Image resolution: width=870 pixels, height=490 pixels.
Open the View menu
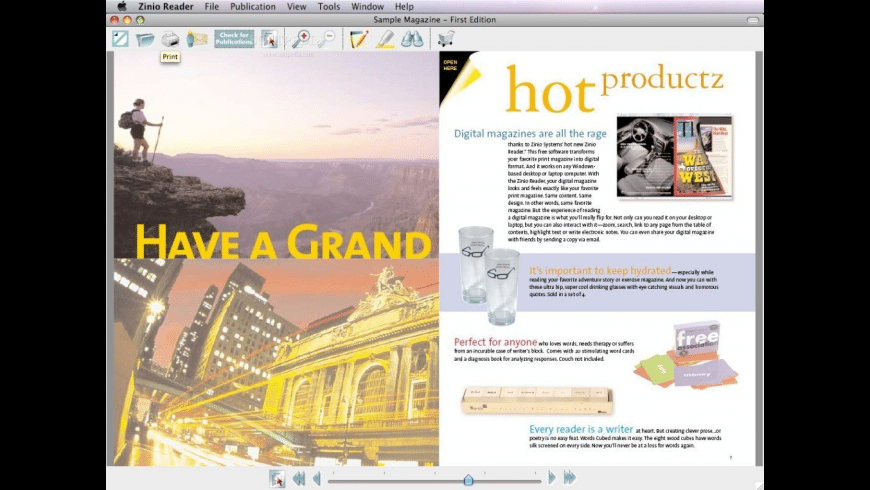296,7
